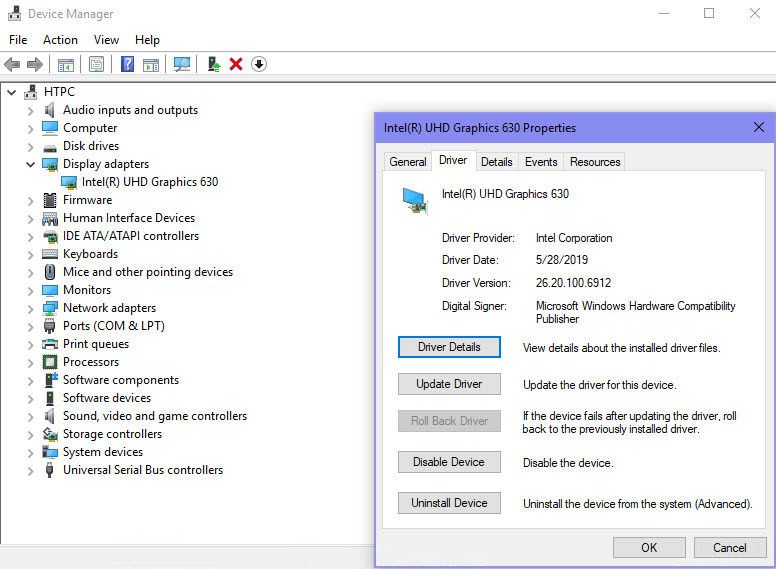Collapse the Display adapters category

point(30,164)
